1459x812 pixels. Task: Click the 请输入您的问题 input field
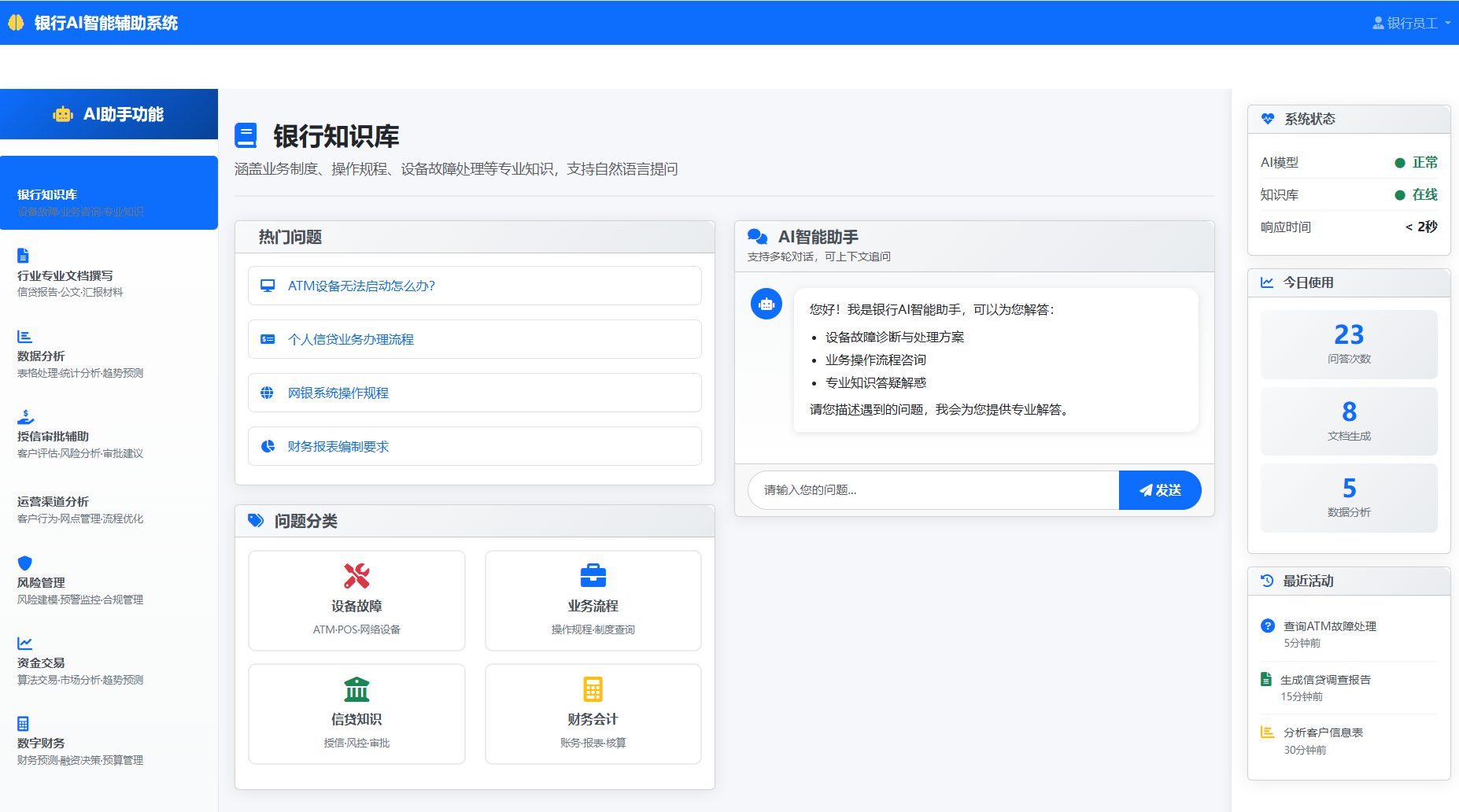(933, 490)
